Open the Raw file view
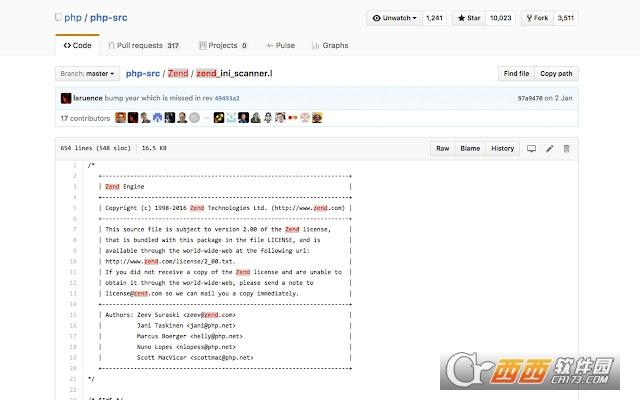 tap(442, 149)
